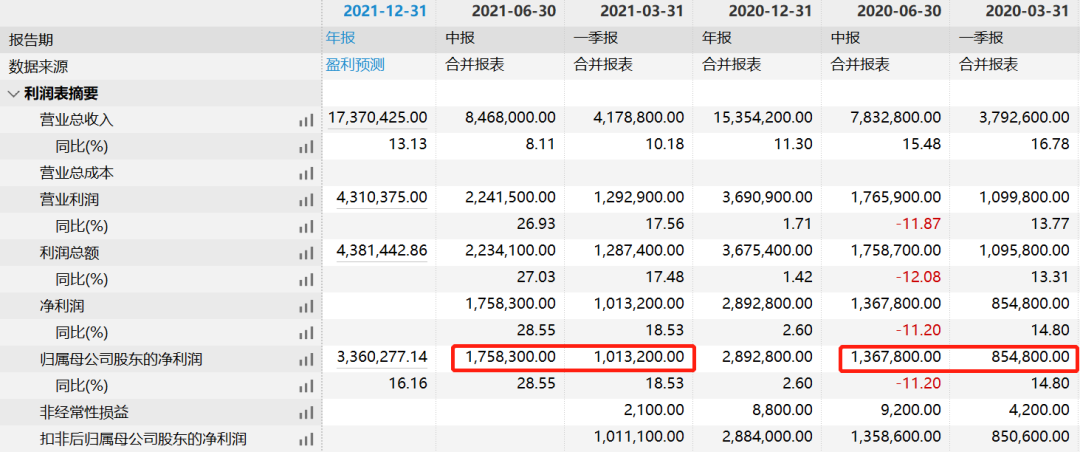Click forecast revenue value 17,370,425.00
The width and height of the screenshot is (1080, 452).
[377, 119]
